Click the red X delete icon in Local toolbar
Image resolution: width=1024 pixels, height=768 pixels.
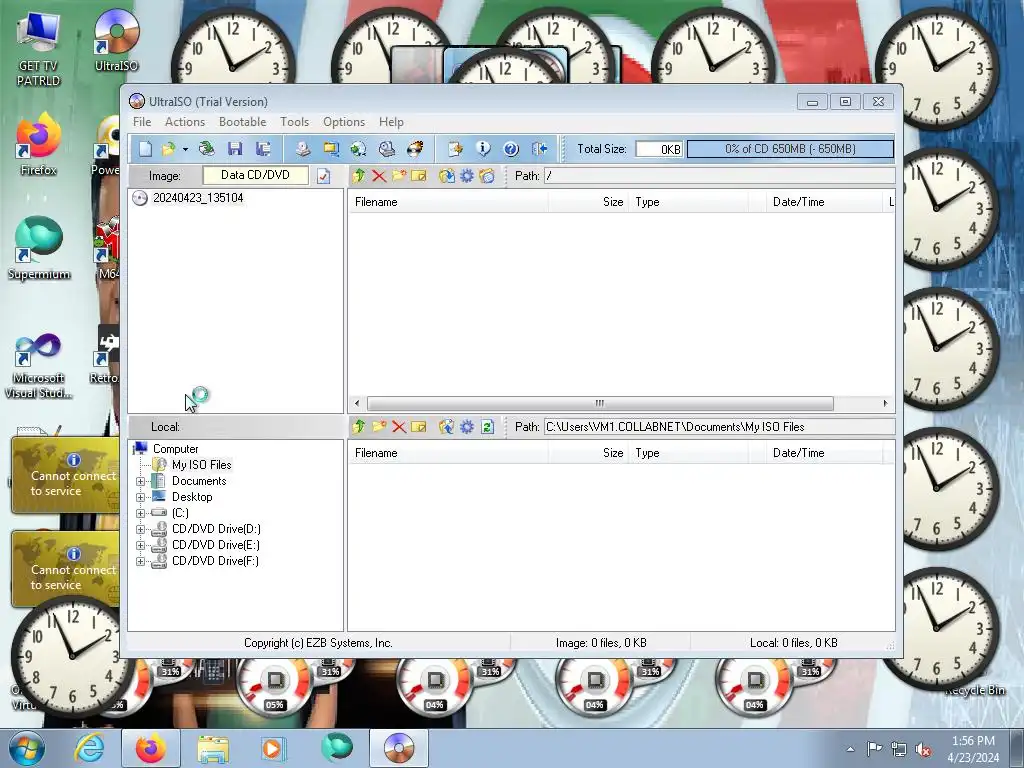point(399,427)
